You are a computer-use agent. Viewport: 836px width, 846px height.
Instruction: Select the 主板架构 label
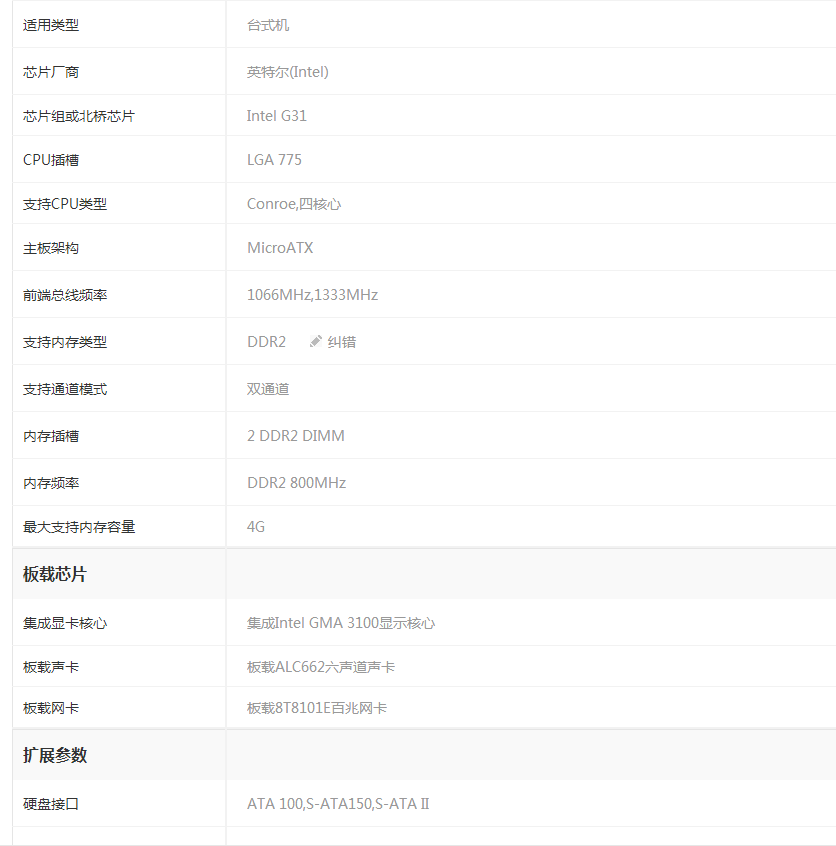(x=51, y=248)
